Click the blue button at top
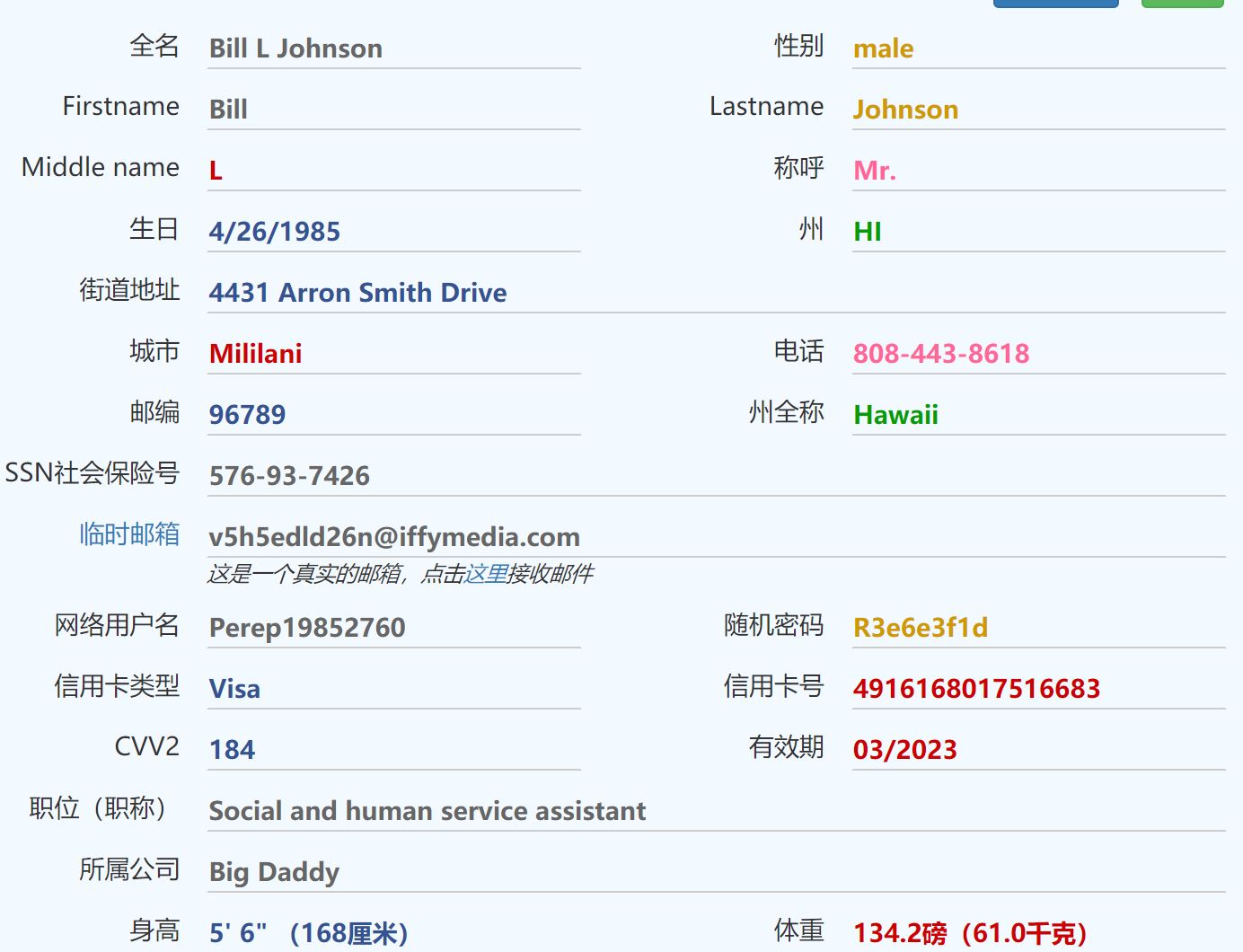Screen dimensions: 1243x952 click(1055, 4)
